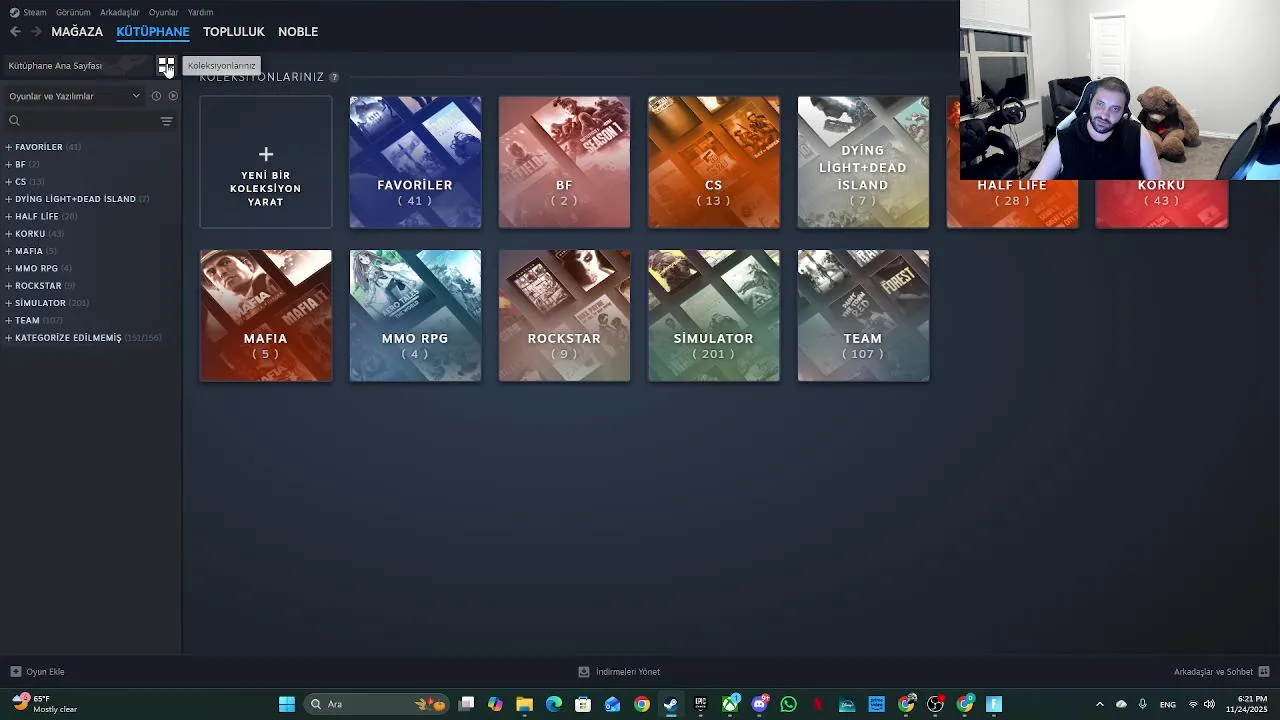This screenshot has width=1280, height=720.
Task: Open the TEAM collection tile
Action: pos(863,316)
